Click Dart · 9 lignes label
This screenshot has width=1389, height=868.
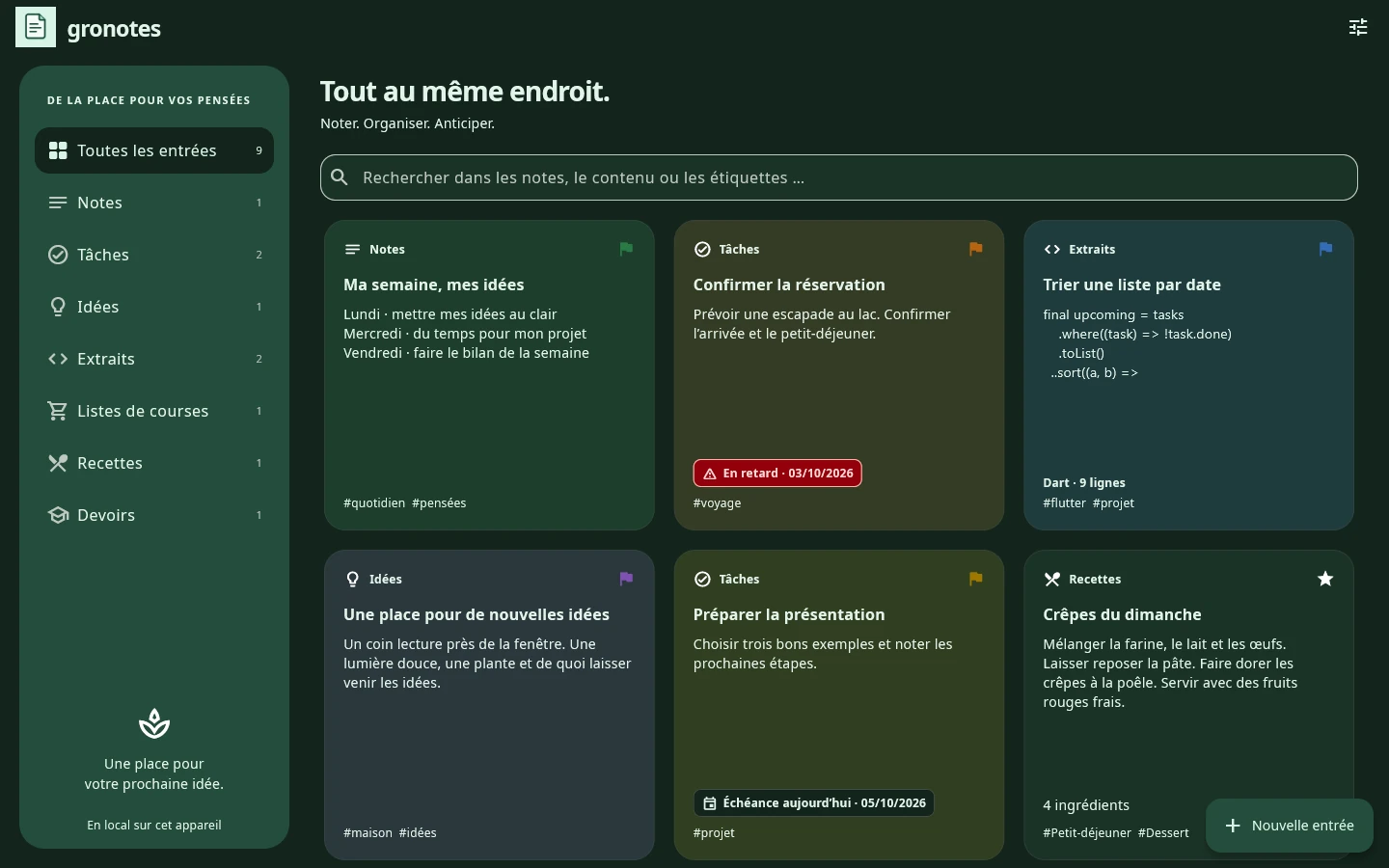pyautogui.click(x=1084, y=482)
